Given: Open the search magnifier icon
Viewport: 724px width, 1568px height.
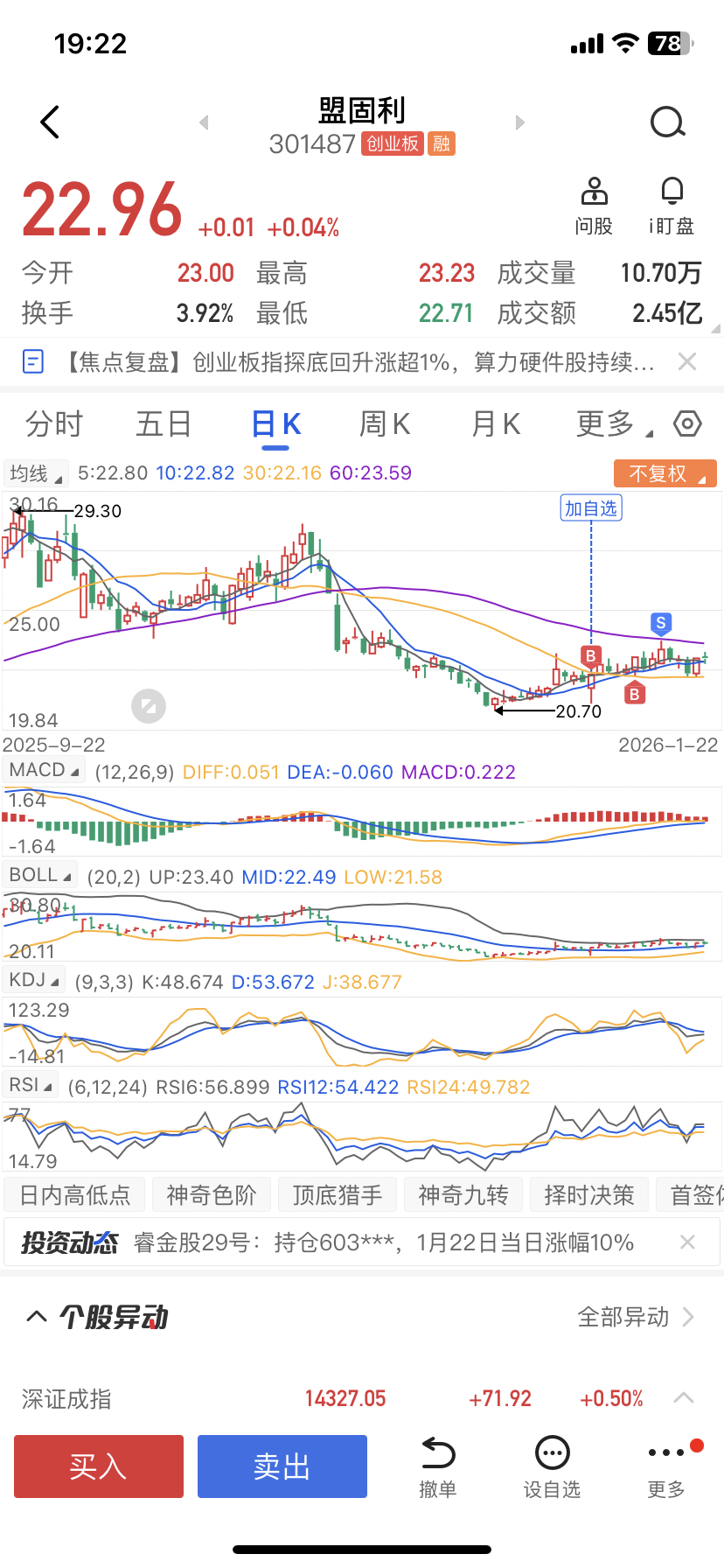Looking at the screenshot, I should tap(668, 122).
